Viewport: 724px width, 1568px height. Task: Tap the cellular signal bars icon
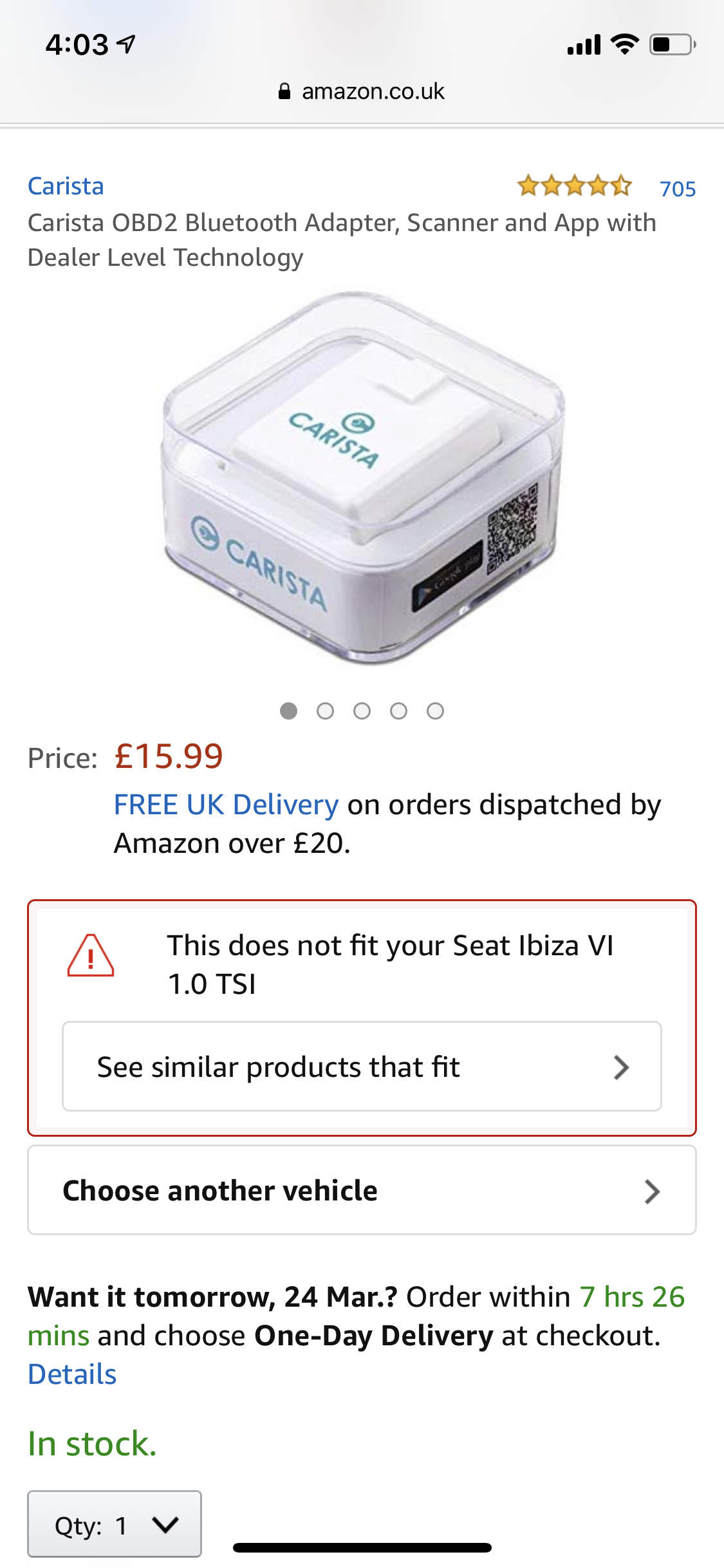[583, 45]
